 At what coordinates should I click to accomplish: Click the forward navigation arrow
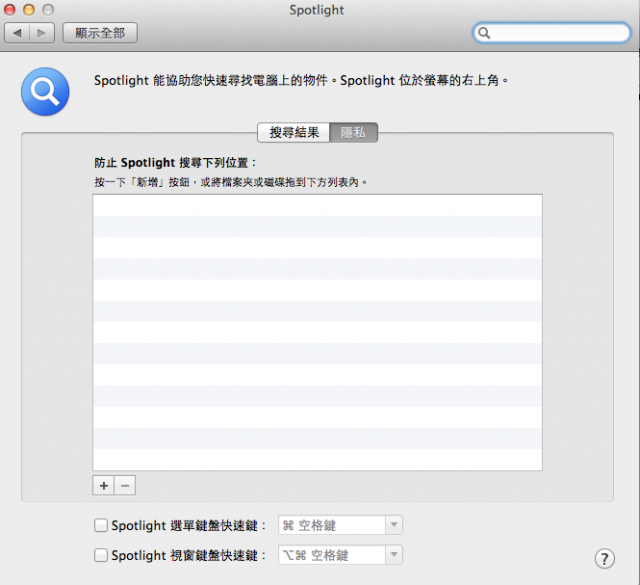(42, 33)
